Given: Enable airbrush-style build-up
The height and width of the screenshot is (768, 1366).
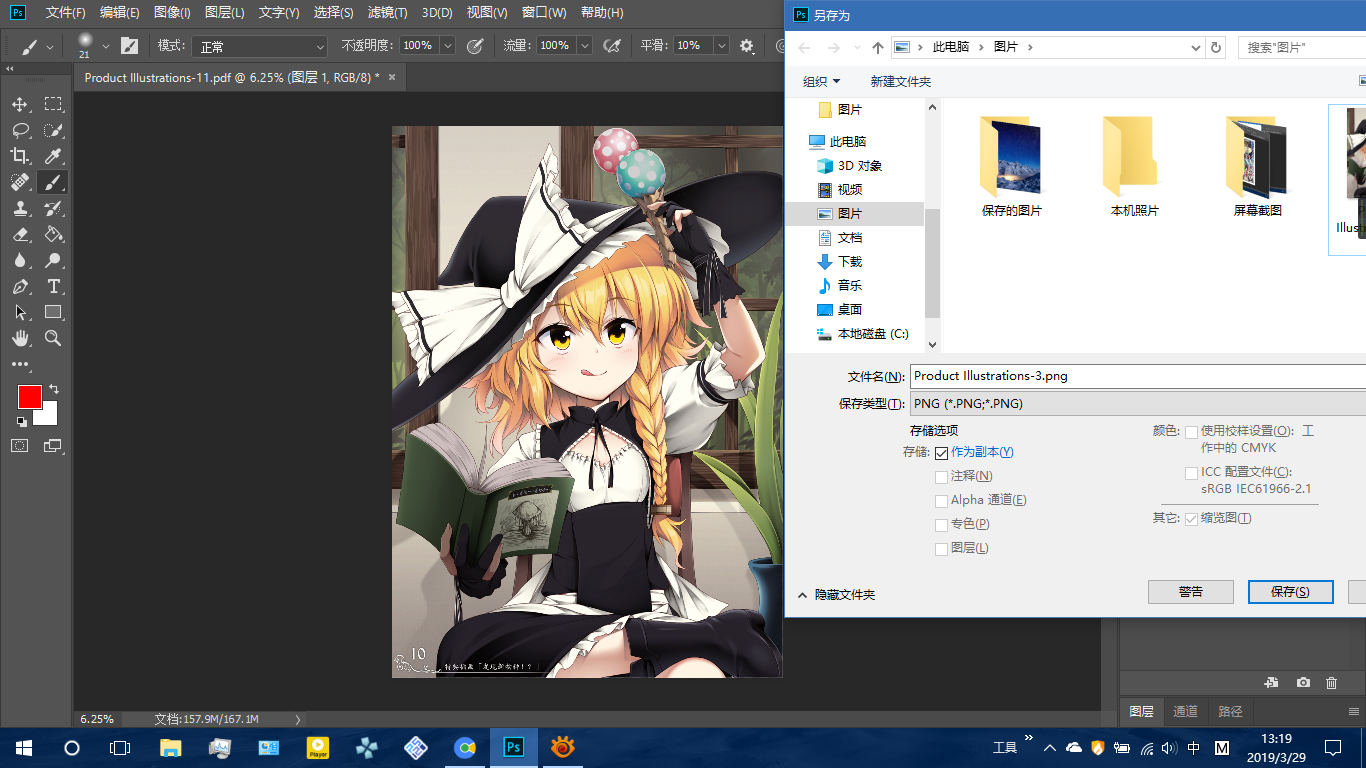Looking at the screenshot, I should coord(613,46).
